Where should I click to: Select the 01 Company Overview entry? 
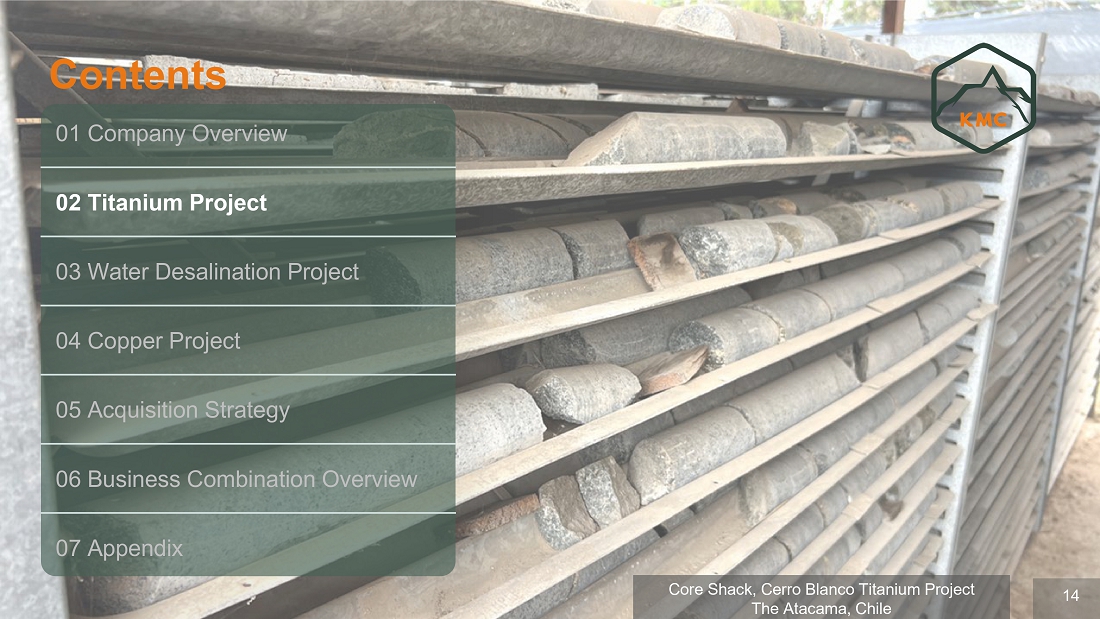point(248,135)
